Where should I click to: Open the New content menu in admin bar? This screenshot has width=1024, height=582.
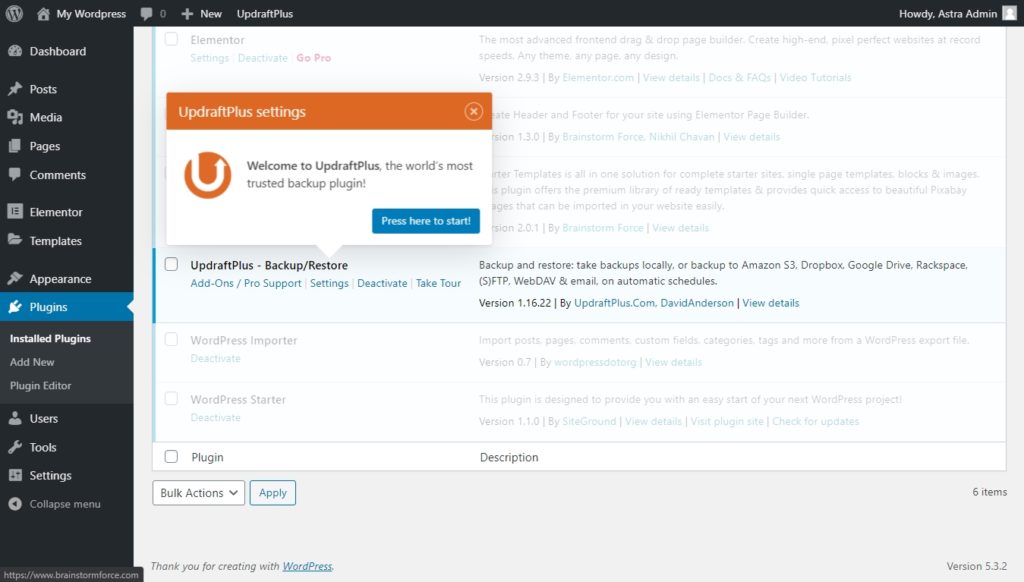[x=201, y=13]
